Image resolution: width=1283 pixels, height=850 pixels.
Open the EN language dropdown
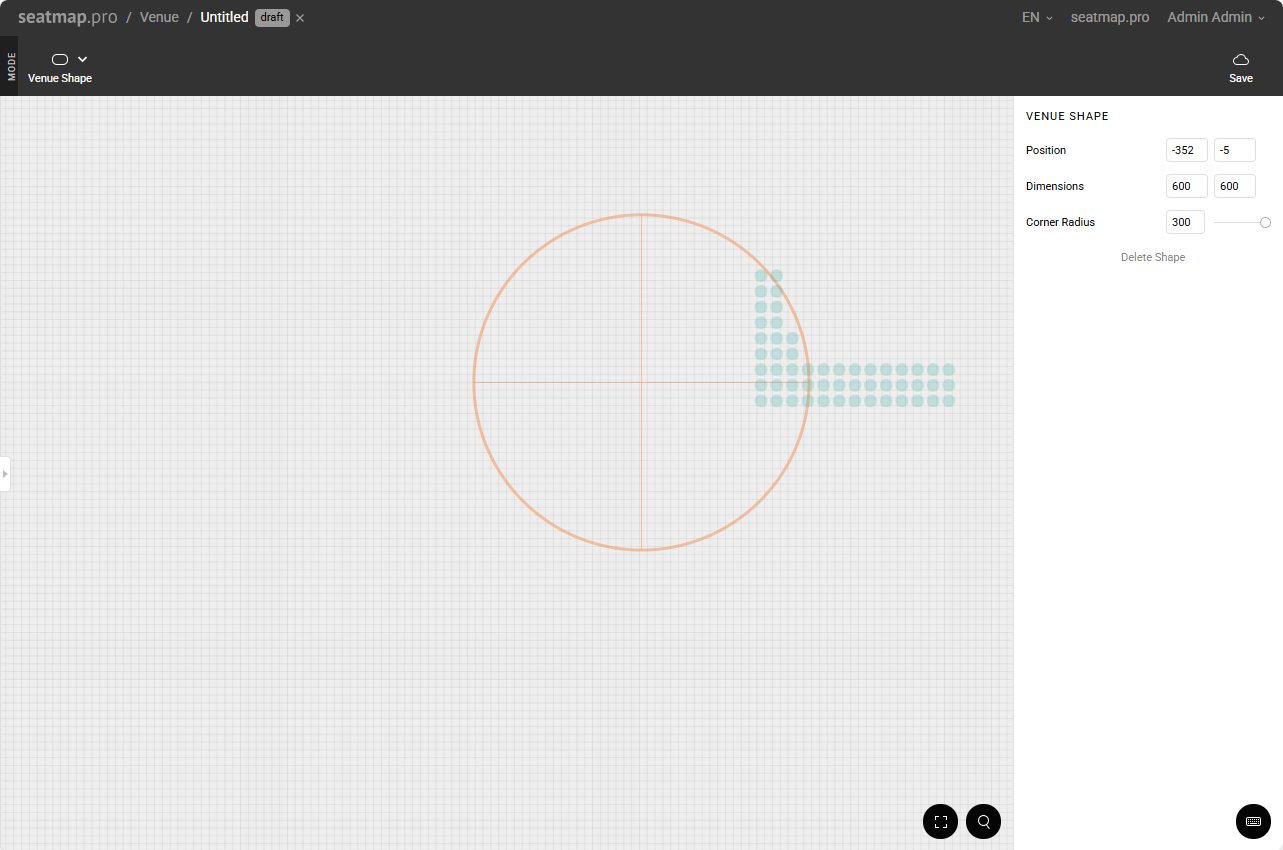1037,18
